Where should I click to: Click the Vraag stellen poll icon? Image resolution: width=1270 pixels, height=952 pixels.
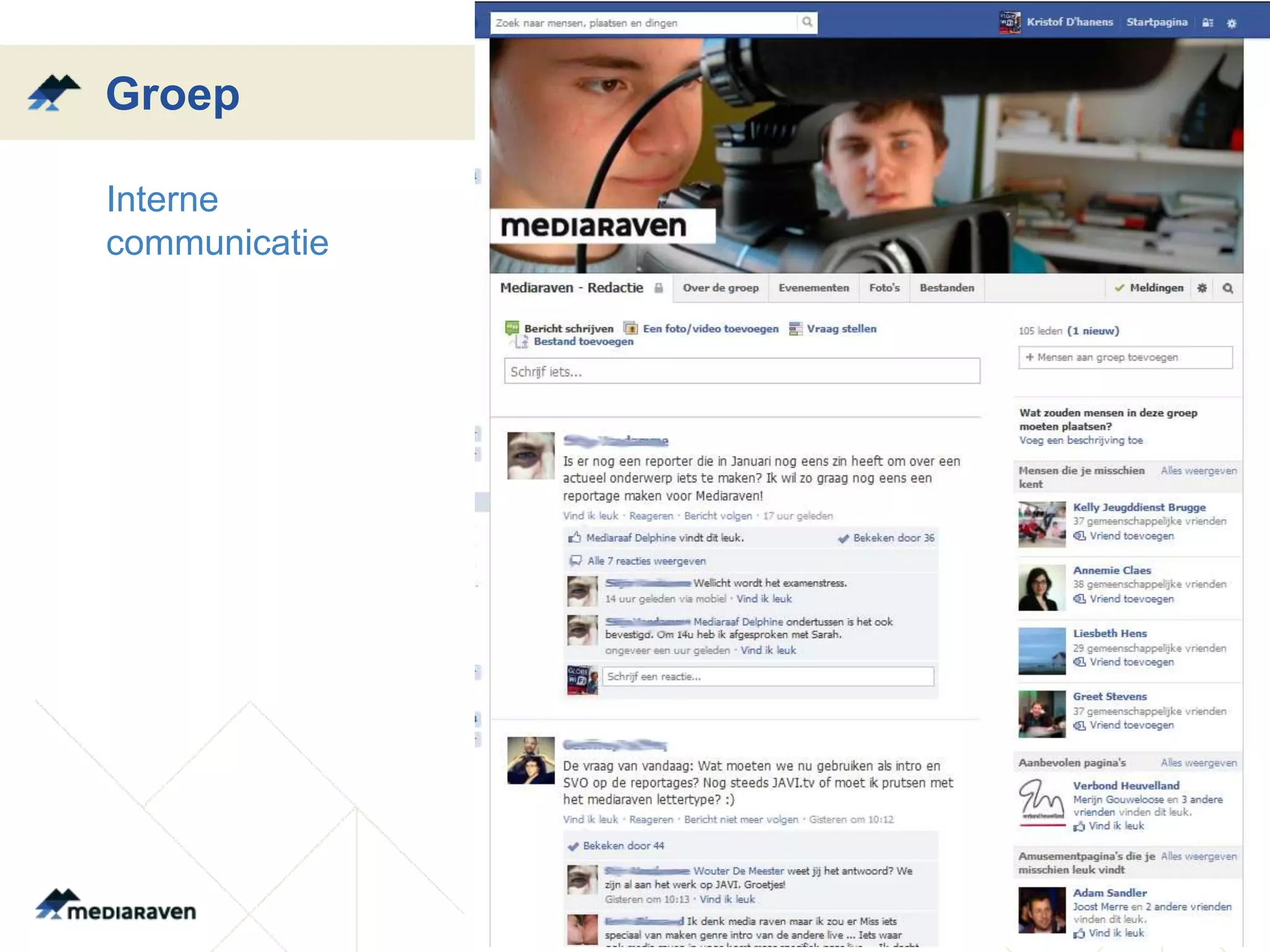795,328
